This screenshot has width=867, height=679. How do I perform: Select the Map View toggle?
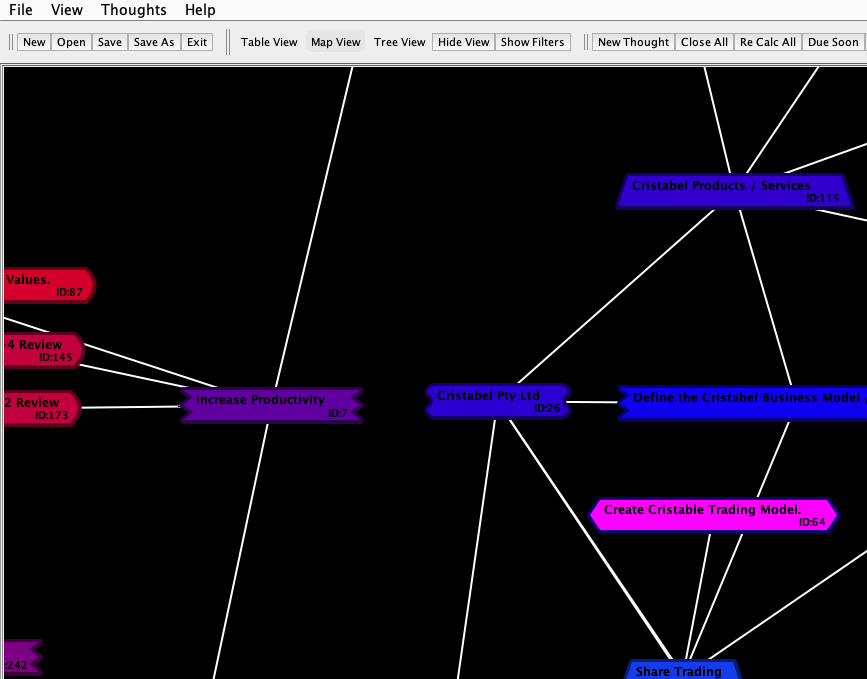coord(336,42)
